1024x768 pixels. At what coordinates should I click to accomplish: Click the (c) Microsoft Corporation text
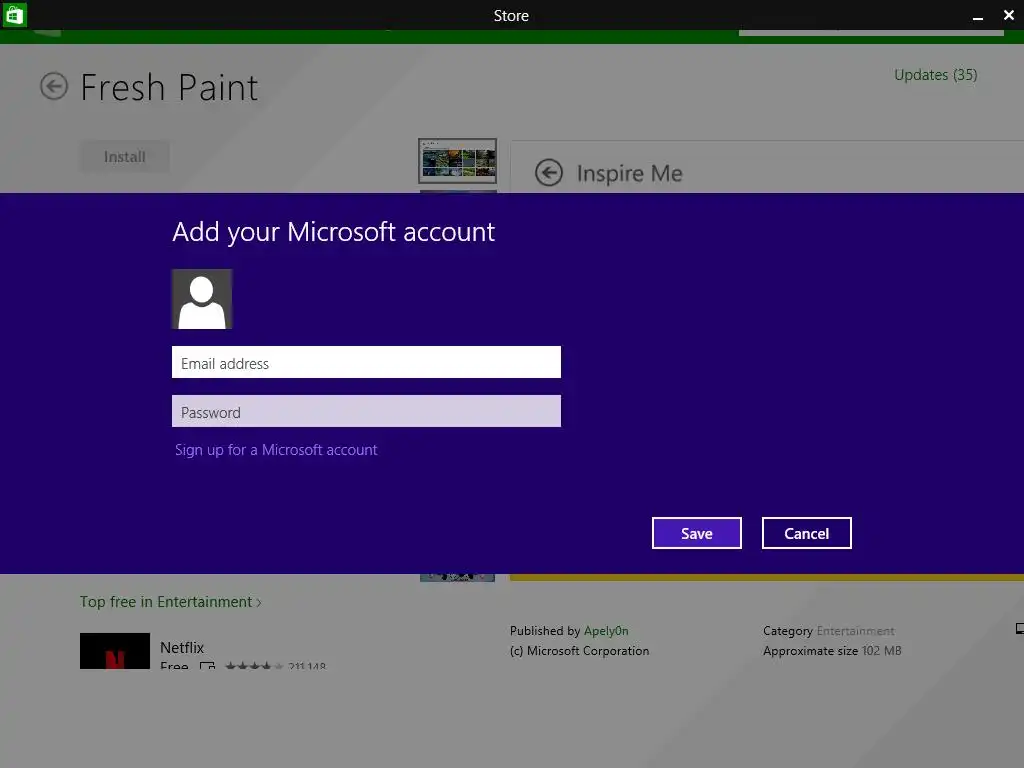[579, 651]
